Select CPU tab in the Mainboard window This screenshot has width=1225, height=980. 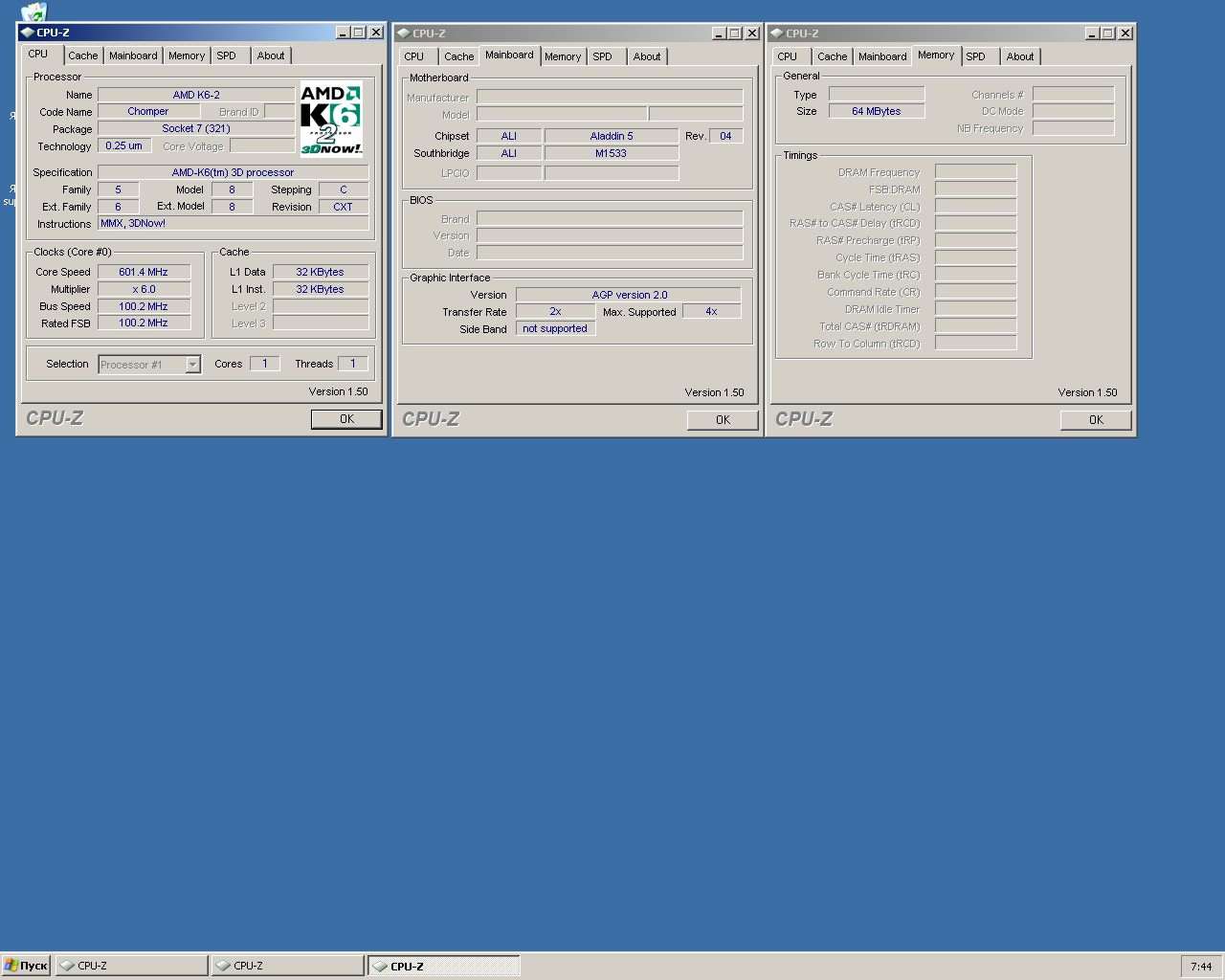coord(413,56)
